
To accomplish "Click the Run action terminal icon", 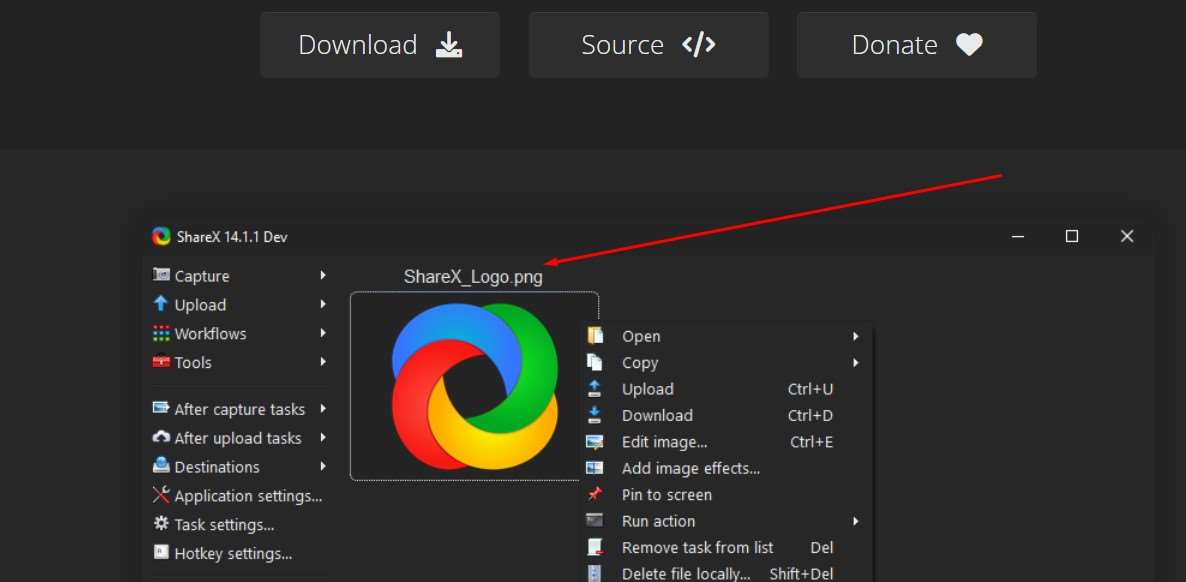I will click(x=595, y=520).
